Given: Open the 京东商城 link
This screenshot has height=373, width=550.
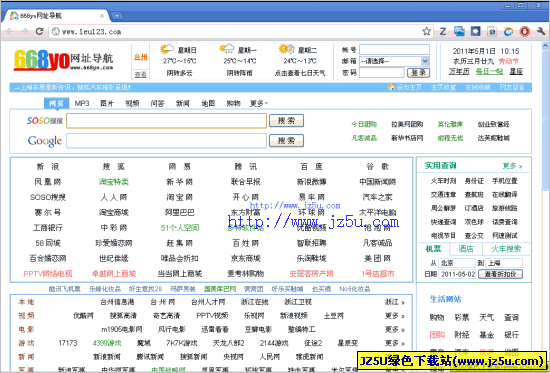Looking at the screenshot, I should tap(246, 259).
